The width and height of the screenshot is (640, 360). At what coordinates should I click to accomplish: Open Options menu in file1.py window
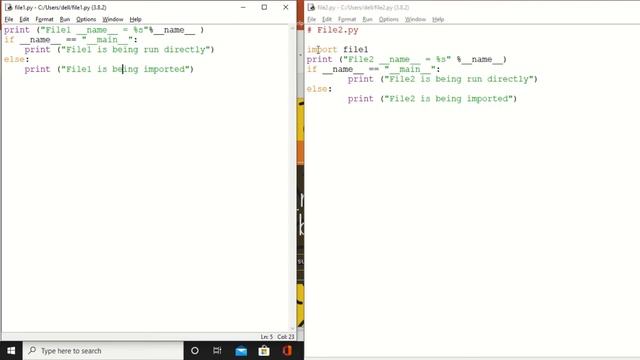click(x=86, y=19)
